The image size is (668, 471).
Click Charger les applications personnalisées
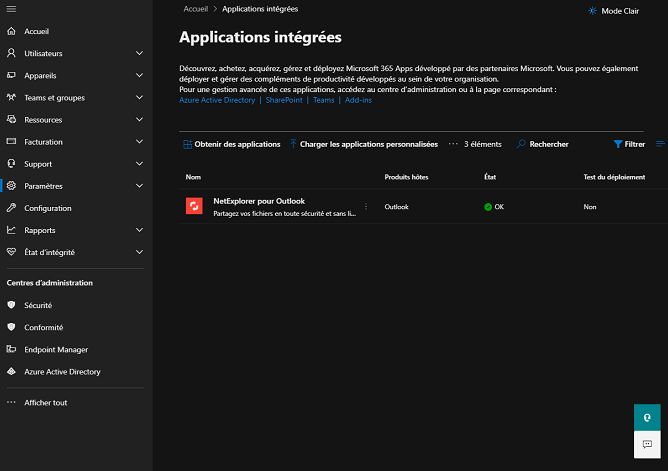(x=364, y=144)
